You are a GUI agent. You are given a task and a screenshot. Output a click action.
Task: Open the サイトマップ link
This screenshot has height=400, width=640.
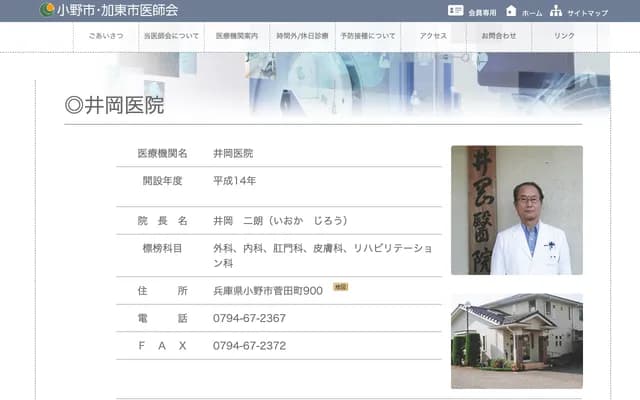pos(588,13)
